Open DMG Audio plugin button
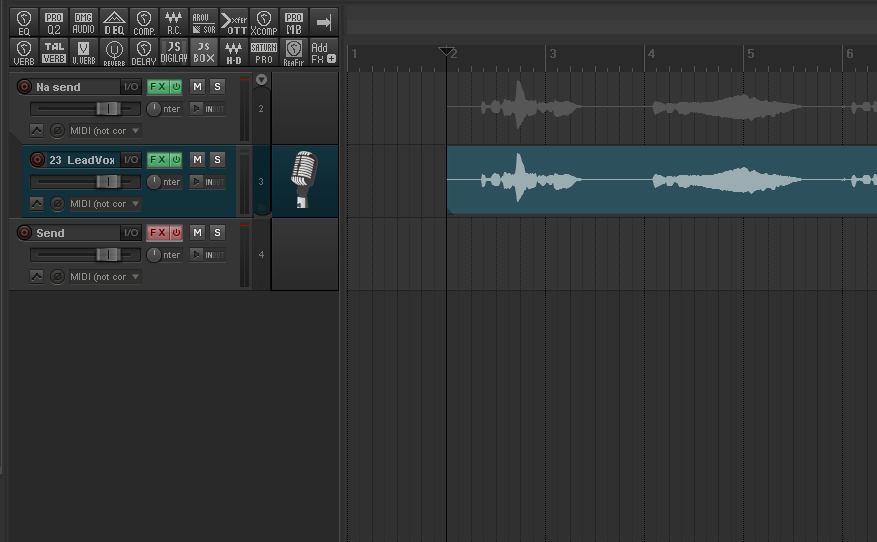Viewport: 877px width, 542px height. tap(83, 22)
